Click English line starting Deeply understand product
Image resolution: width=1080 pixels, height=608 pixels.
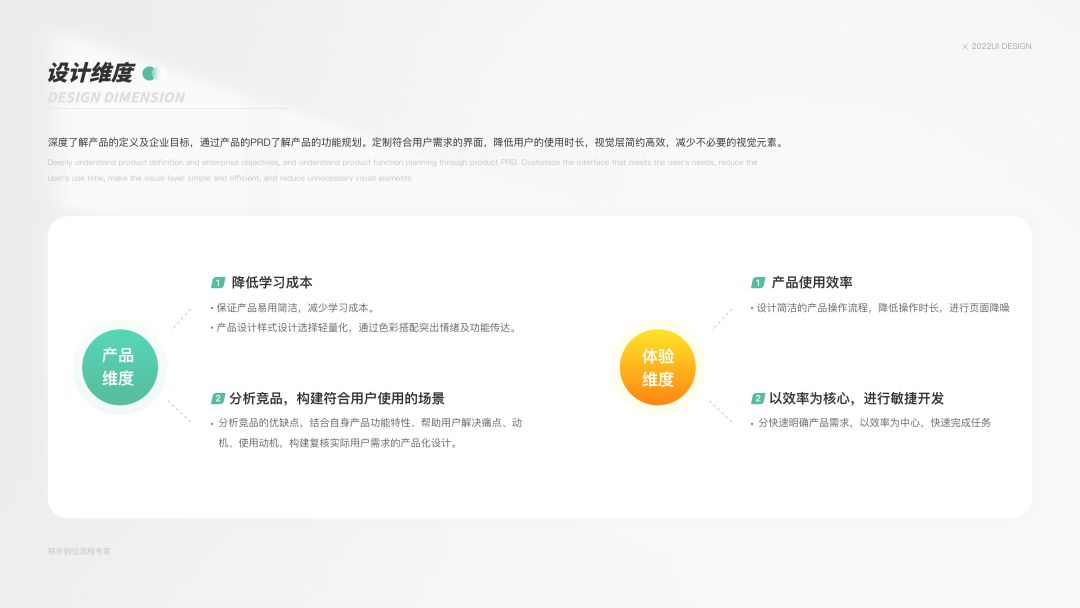tap(402, 163)
